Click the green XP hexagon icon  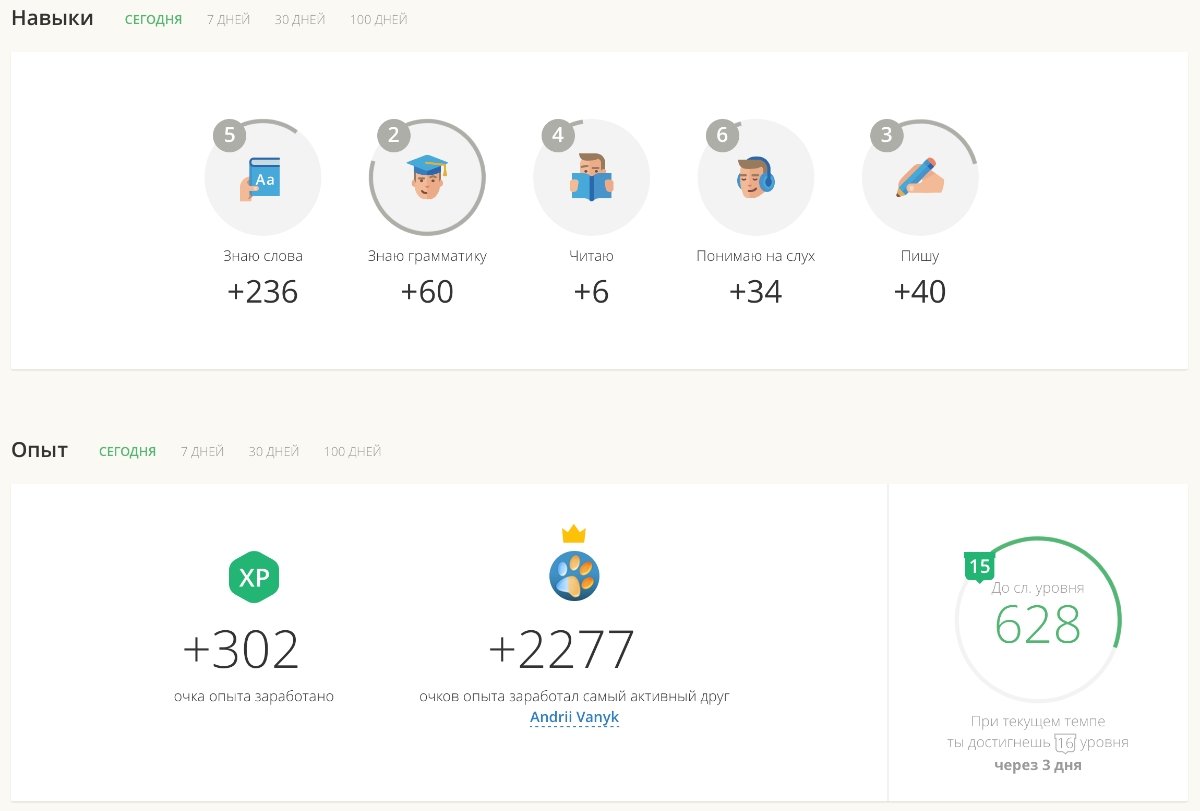click(x=254, y=577)
